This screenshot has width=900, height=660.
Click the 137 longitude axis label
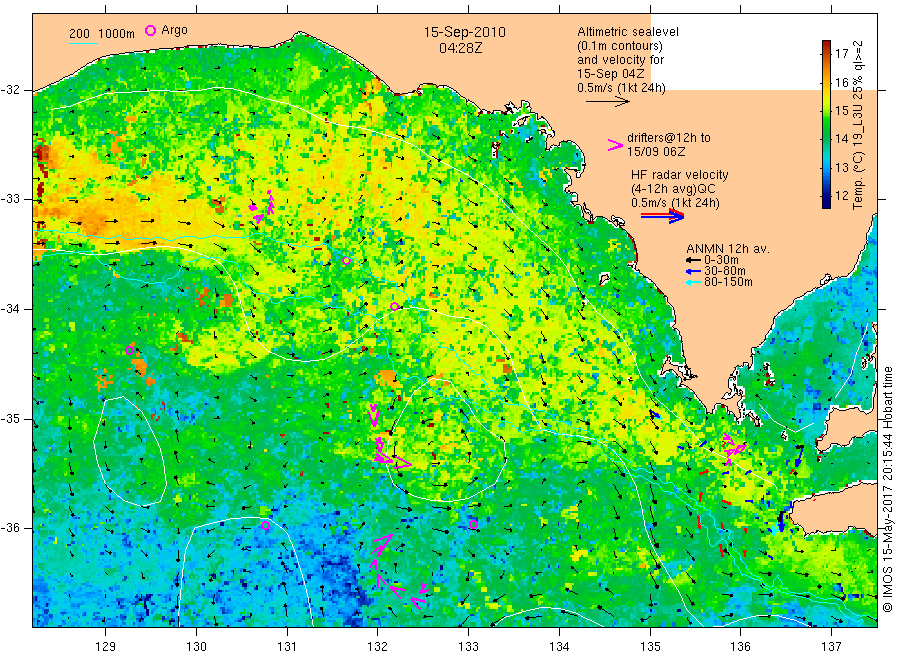click(x=831, y=647)
